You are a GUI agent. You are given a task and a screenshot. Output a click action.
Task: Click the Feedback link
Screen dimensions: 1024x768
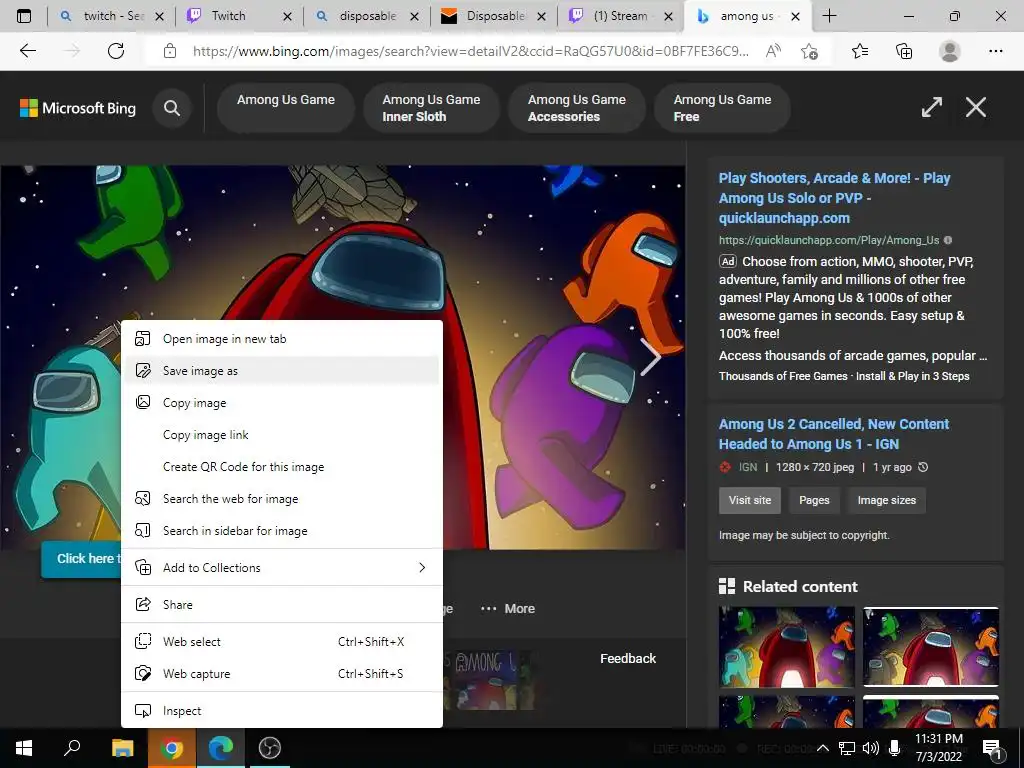[x=628, y=658]
